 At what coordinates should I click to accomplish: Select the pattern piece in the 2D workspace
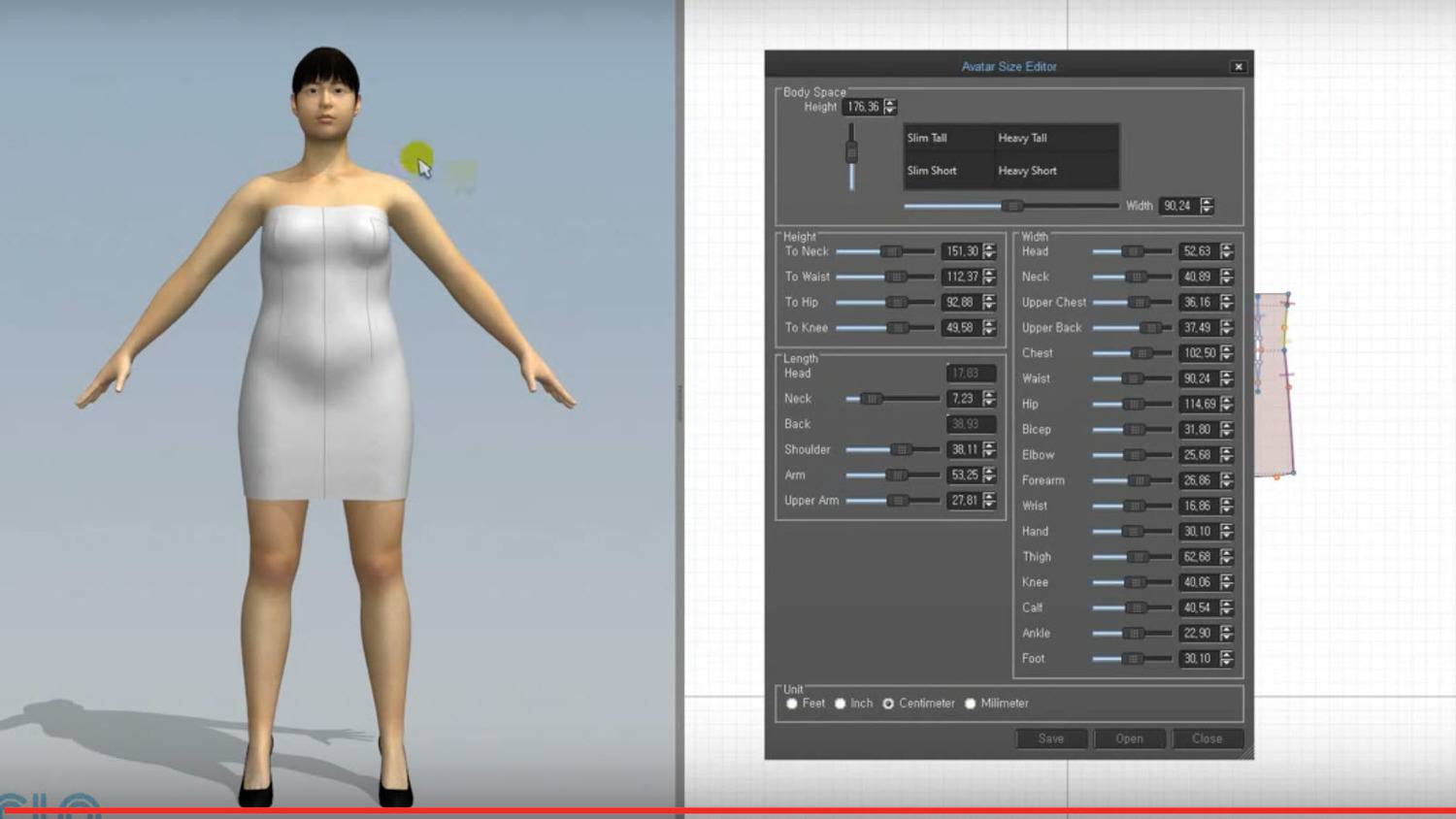pos(1276,388)
